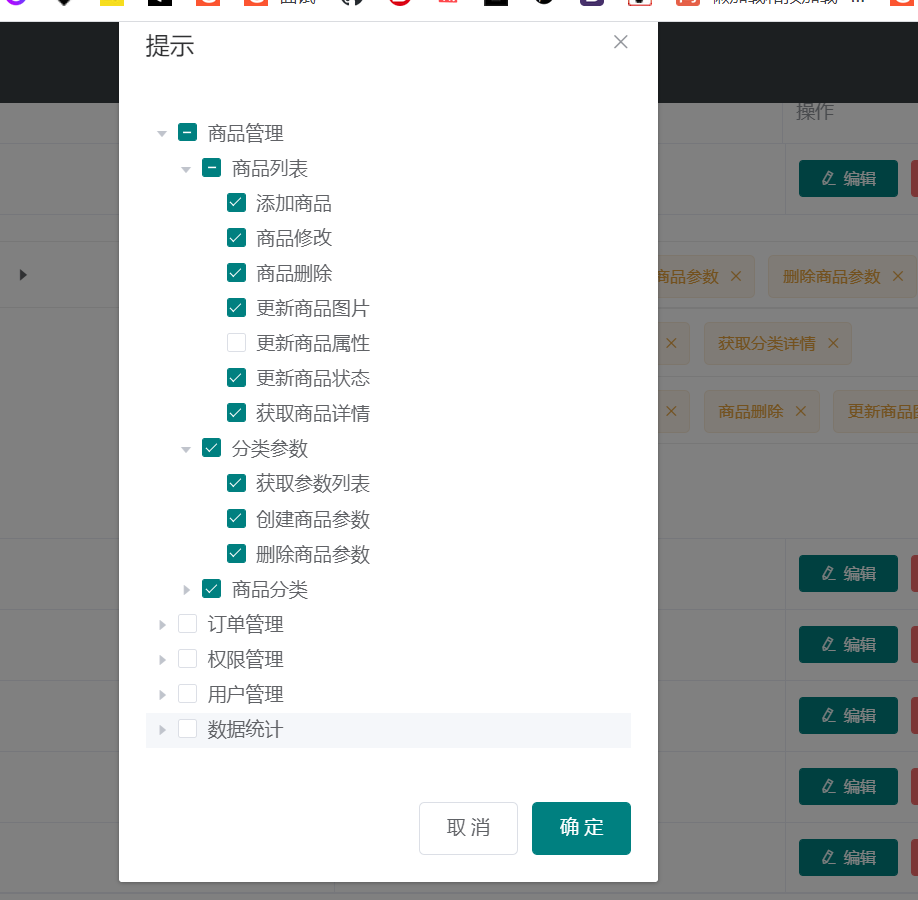Uncheck the 获取商品详情 checkbox
Image resolution: width=918 pixels, height=900 pixels.
[x=237, y=413]
